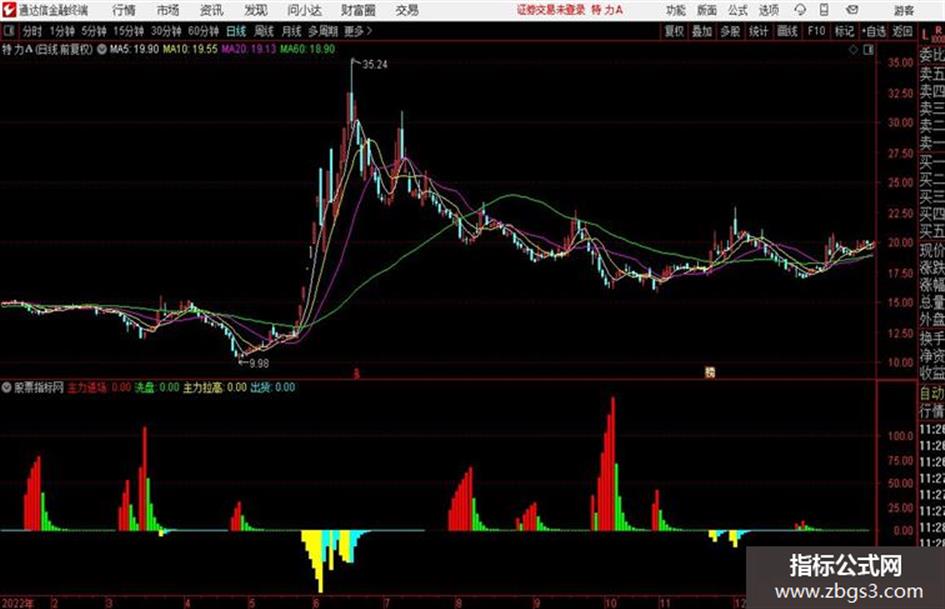The height and width of the screenshot is (609, 945).
Task: Open the 问小达 menu
Action: click(304, 10)
